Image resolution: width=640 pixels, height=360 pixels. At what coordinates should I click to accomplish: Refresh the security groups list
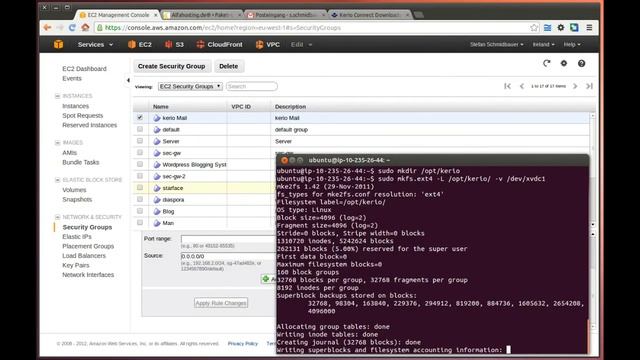pyautogui.click(x=547, y=63)
